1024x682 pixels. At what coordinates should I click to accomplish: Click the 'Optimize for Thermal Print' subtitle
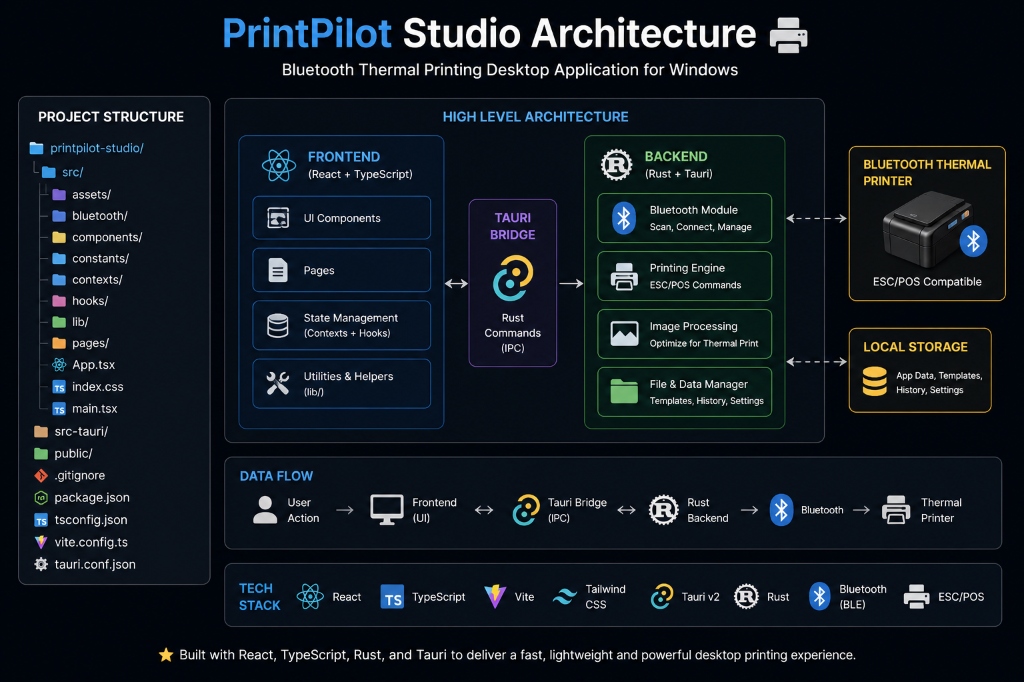(704, 343)
